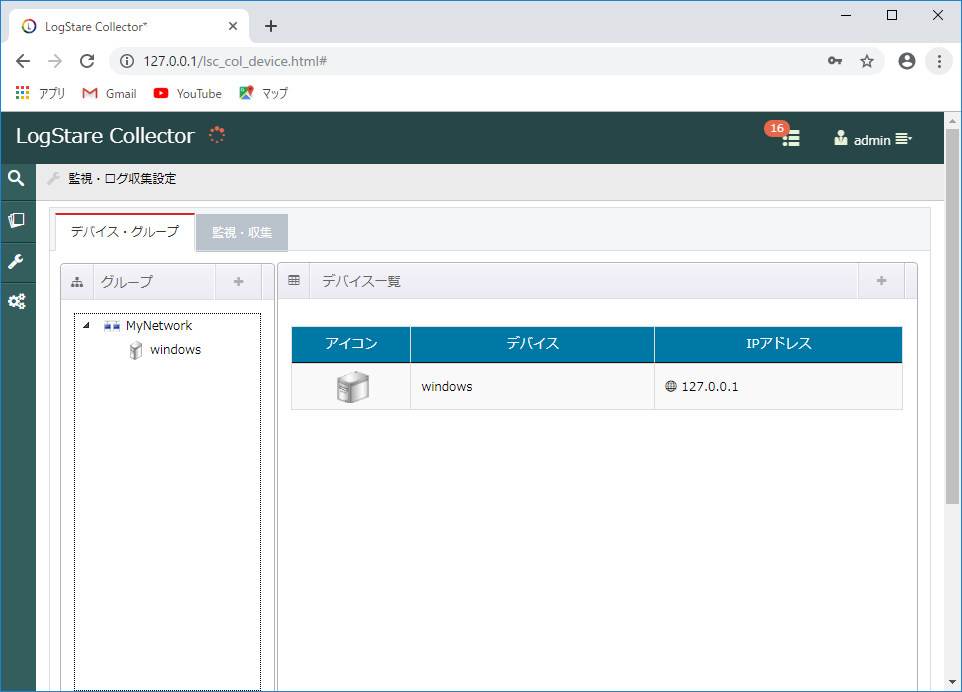Click the windows server icon in tree
Viewport: 962px width, 692px height.
click(x=136, y=350)
